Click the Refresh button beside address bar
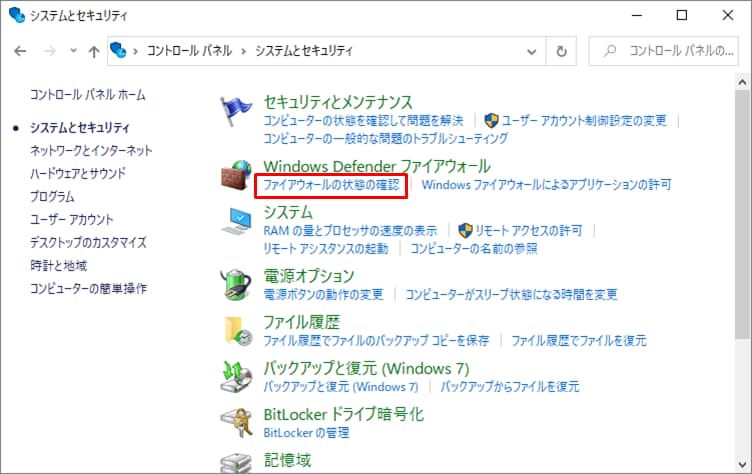The image size is (752, 474). coord(561,51)
